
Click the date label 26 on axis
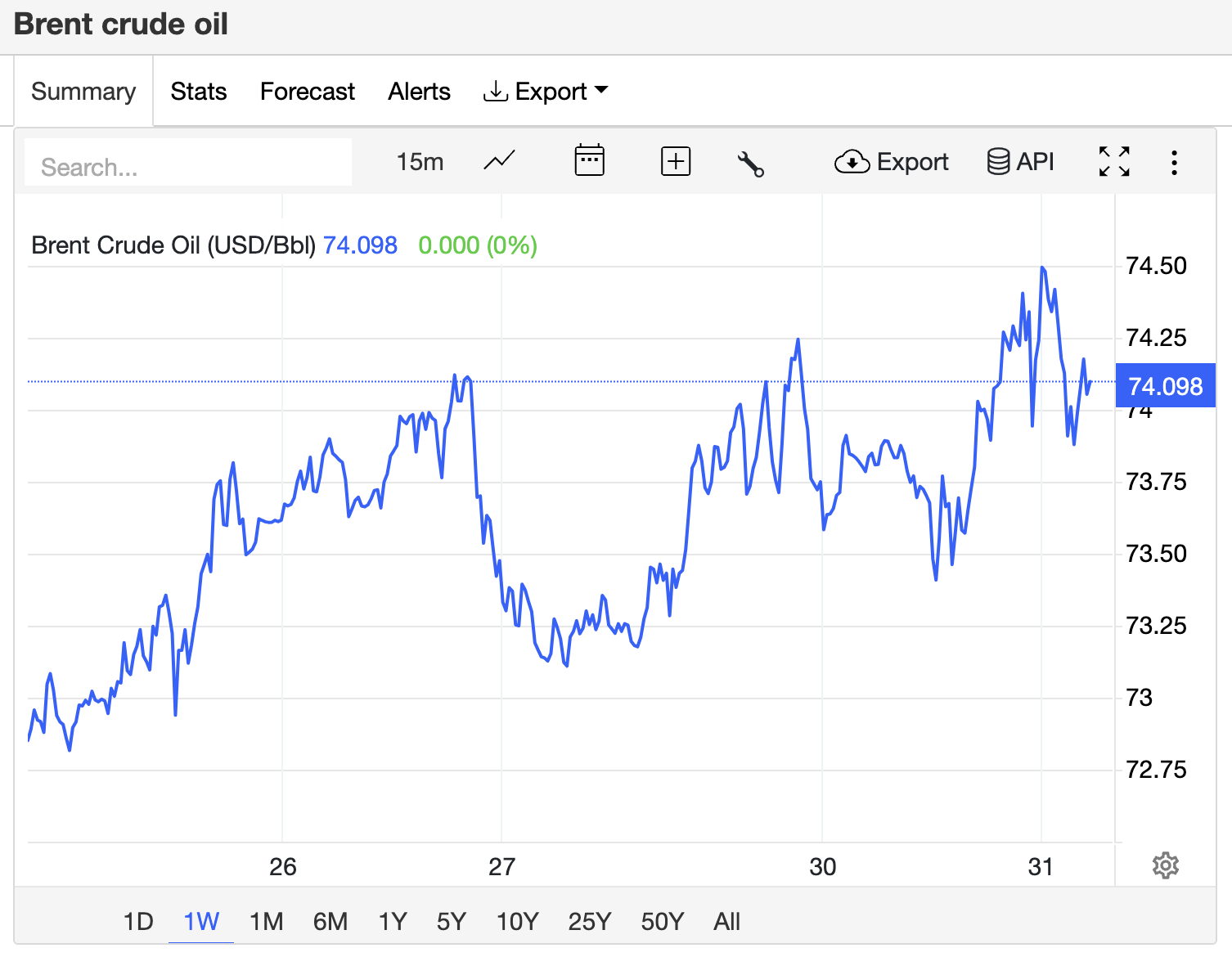coord(282,867)
